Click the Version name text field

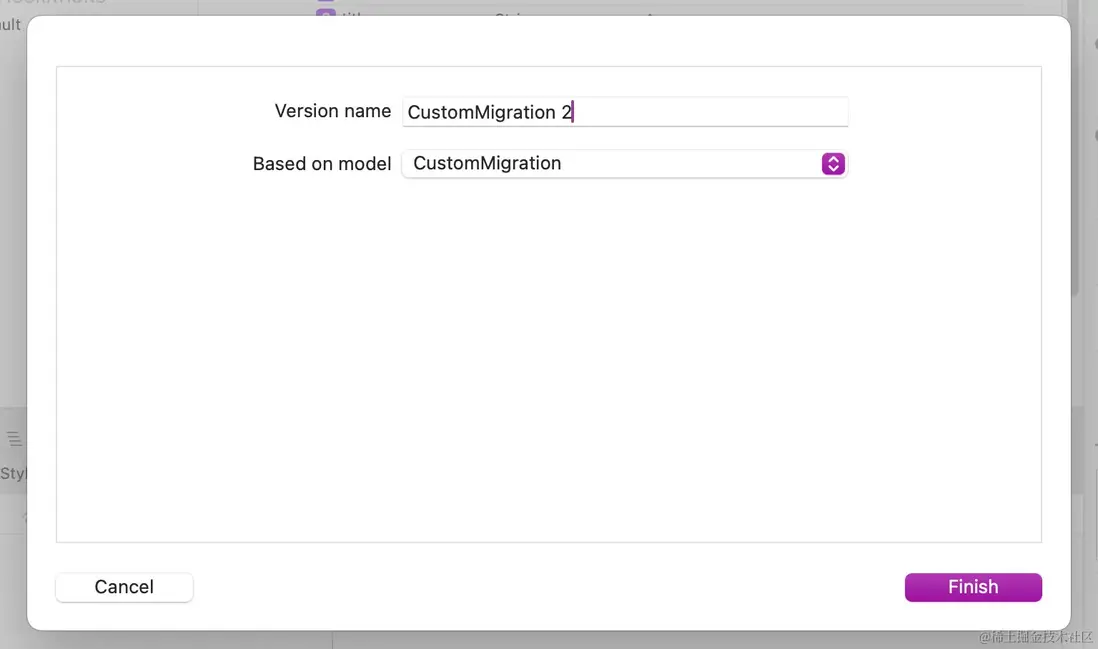[700, 112]
